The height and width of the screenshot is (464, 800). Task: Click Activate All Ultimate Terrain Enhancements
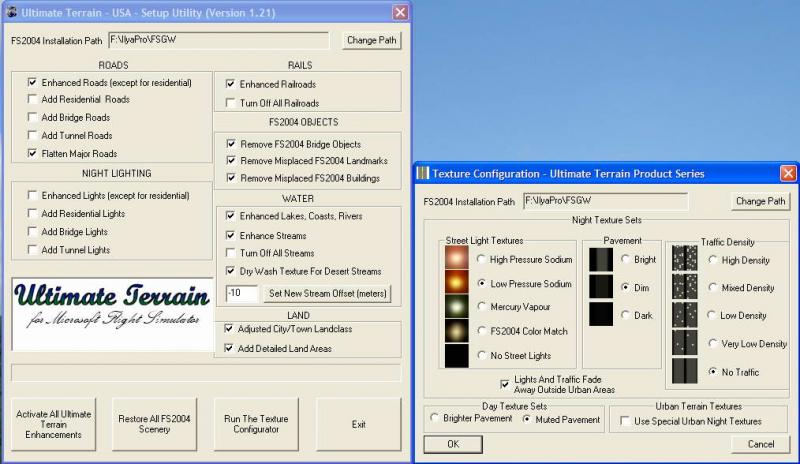(54, 424)
